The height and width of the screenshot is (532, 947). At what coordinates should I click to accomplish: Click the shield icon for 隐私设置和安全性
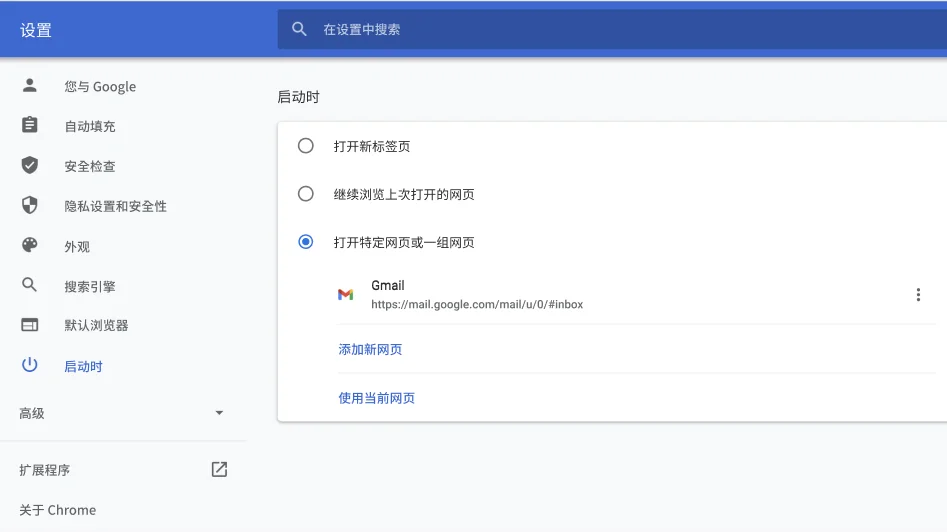[30, 206]
